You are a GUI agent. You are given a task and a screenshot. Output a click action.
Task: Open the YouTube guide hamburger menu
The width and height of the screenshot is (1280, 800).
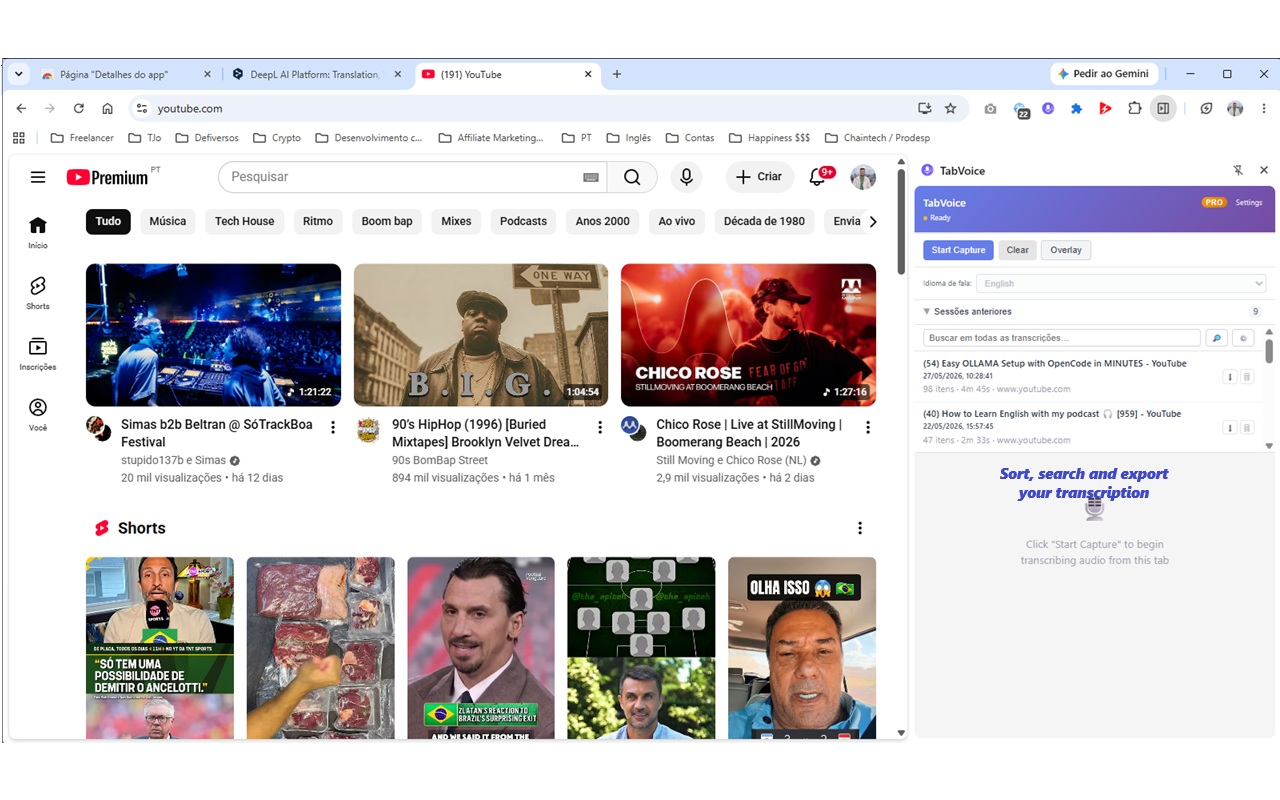(38, 177)
